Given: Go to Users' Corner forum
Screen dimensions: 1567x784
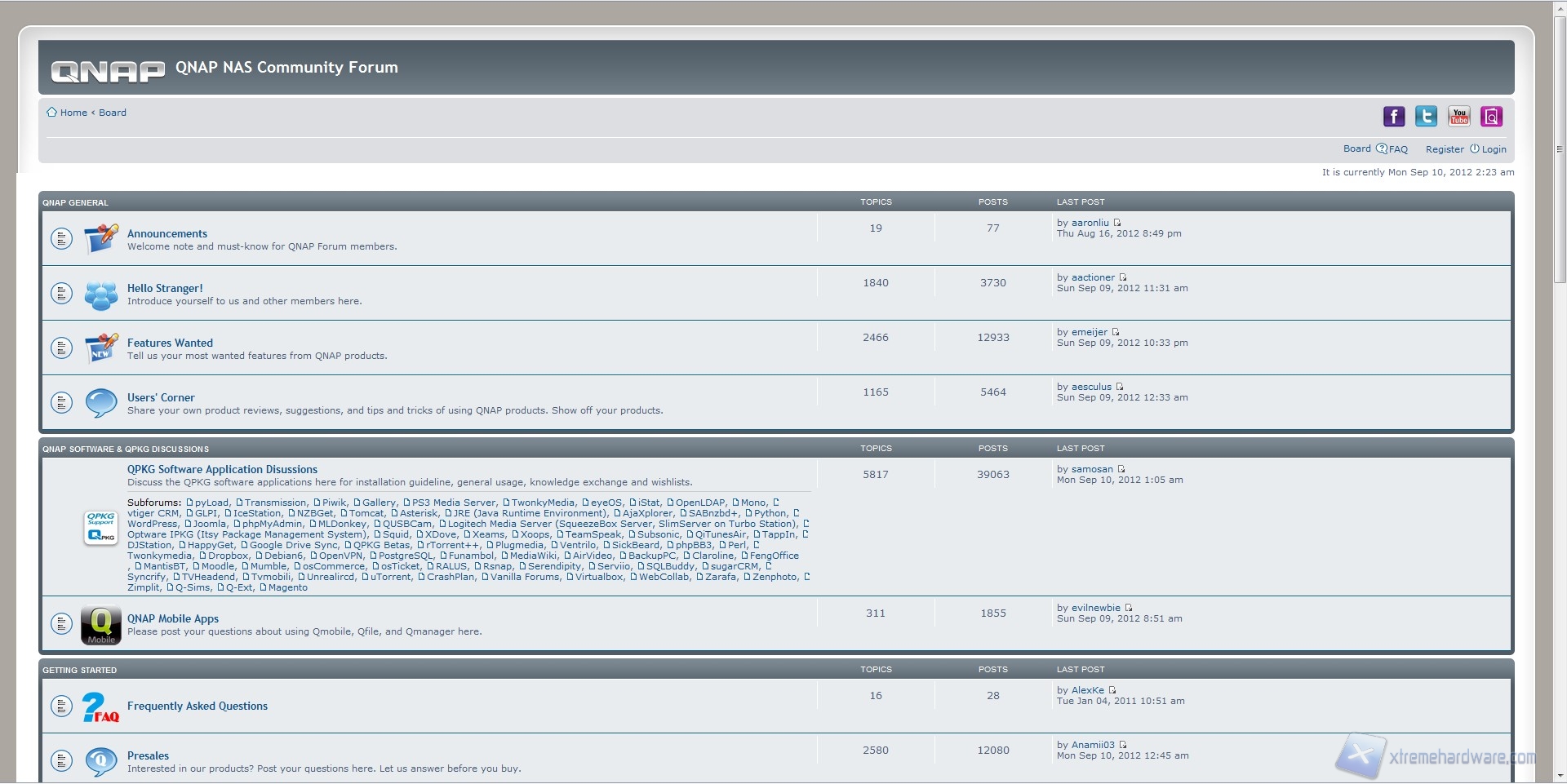Looking at the screenshot, I should tap(161, 397).
